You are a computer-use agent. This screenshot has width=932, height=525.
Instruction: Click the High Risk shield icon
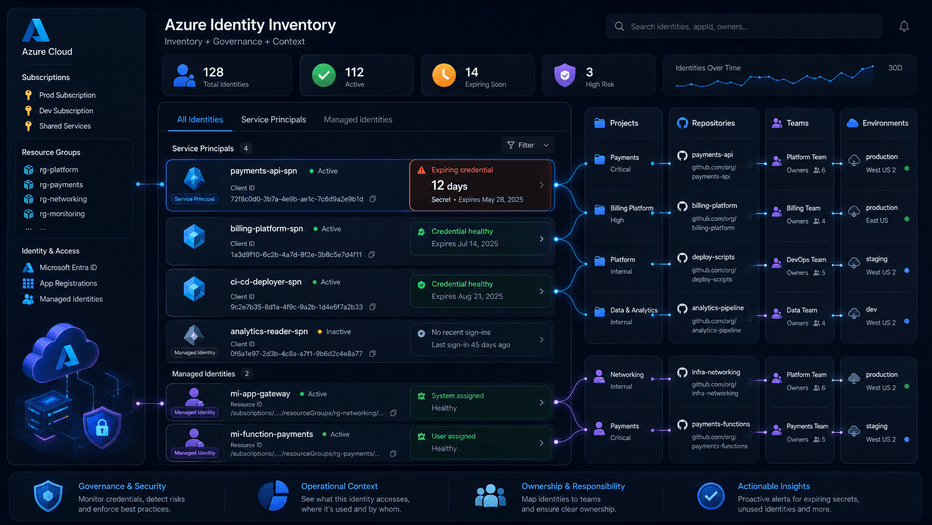coord(565,76)
